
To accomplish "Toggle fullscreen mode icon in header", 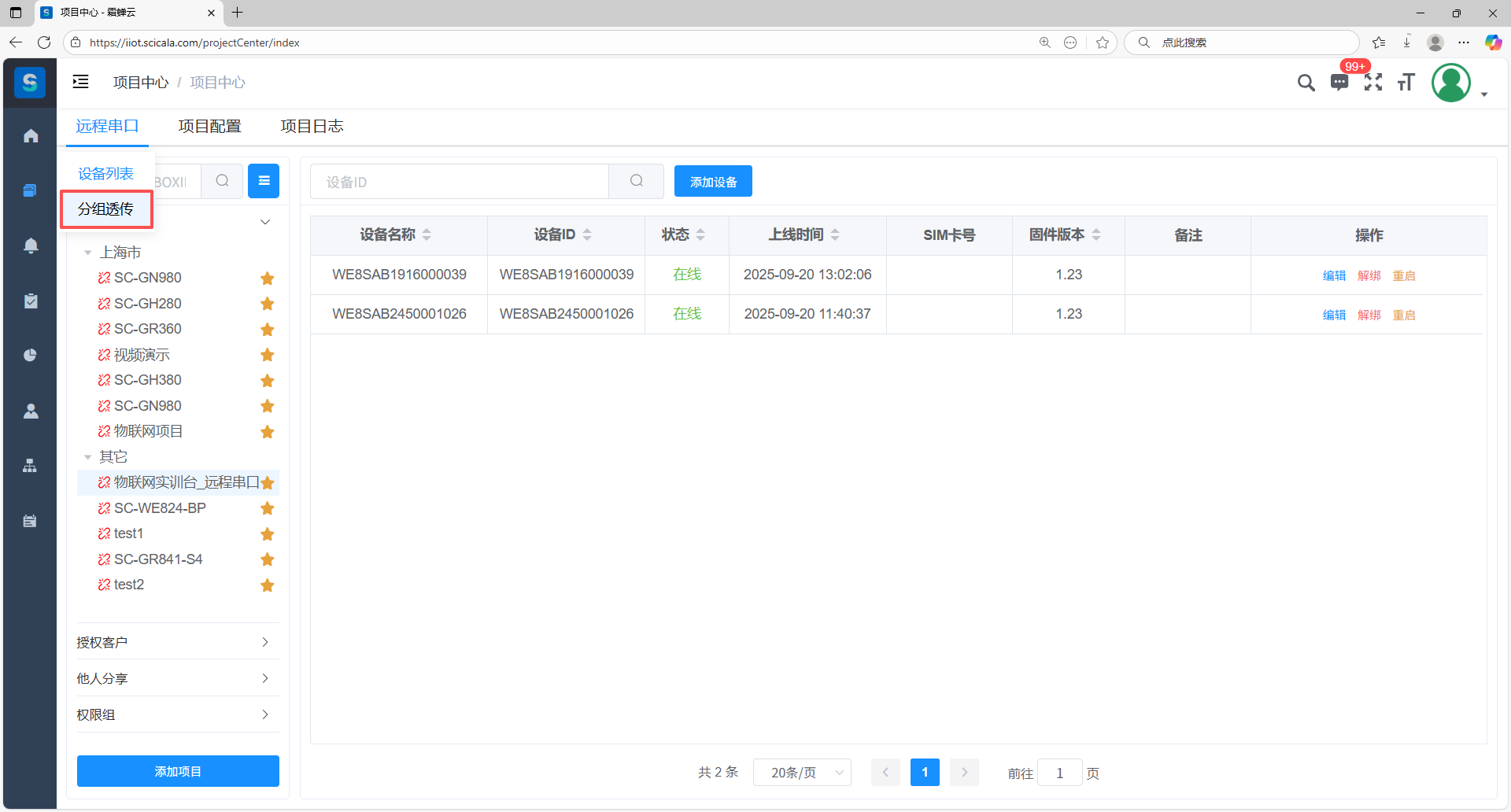I will [x=1372, y=83].
